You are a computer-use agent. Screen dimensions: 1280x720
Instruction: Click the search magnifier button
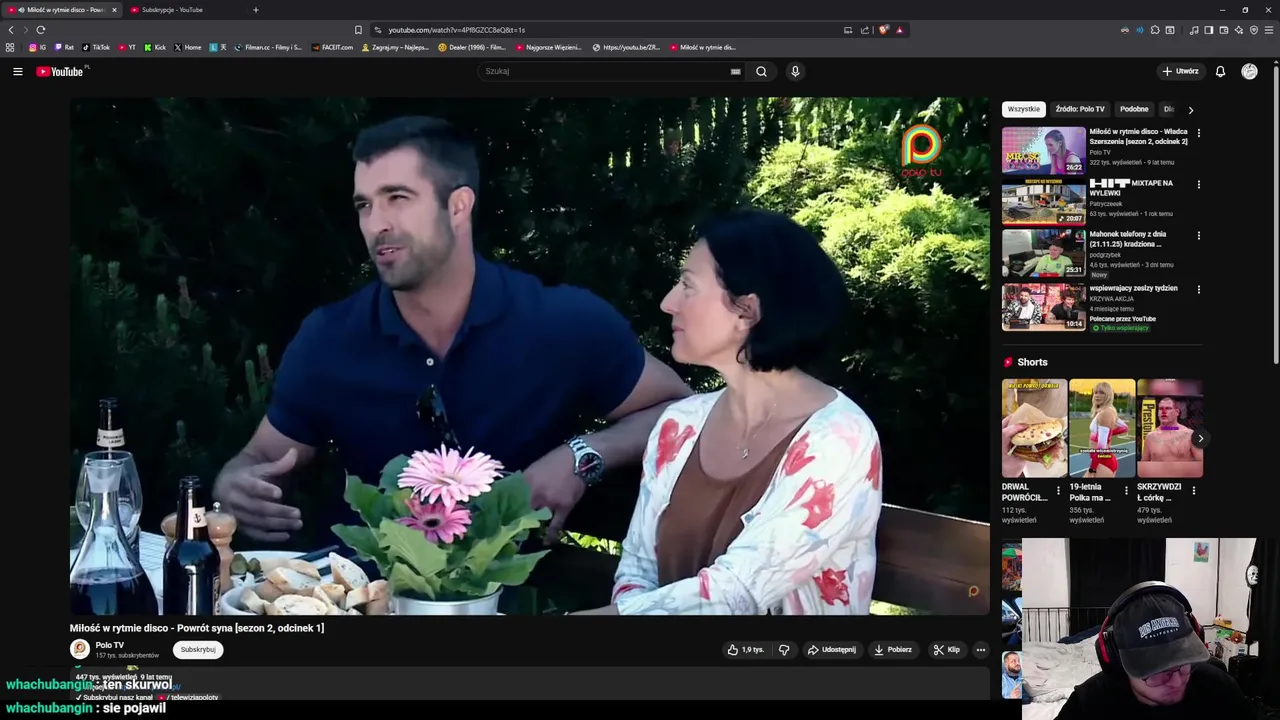[x=761, y=71]
